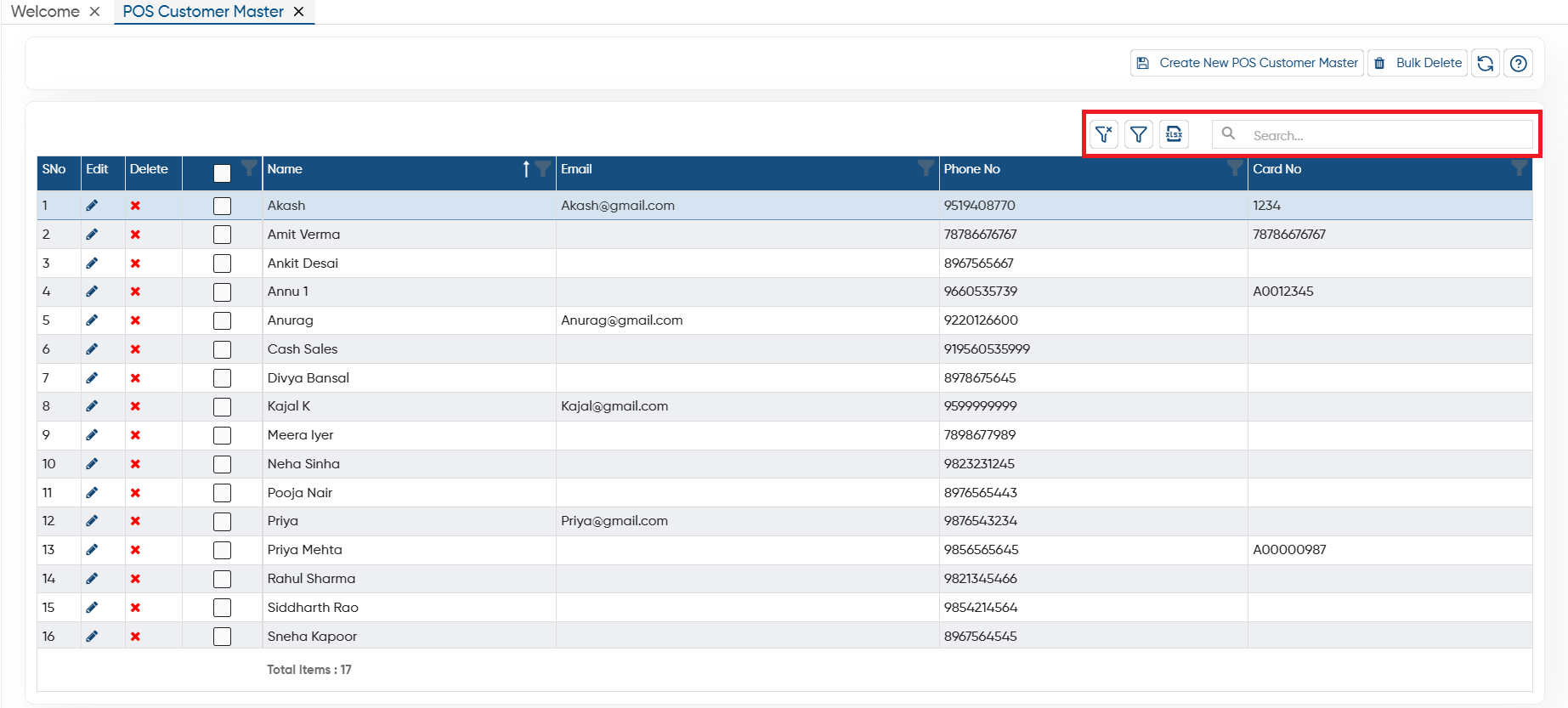1568x708 pixels.
Task: Click the pencil icon for Ankit Desai
Action: pos(92,263)
